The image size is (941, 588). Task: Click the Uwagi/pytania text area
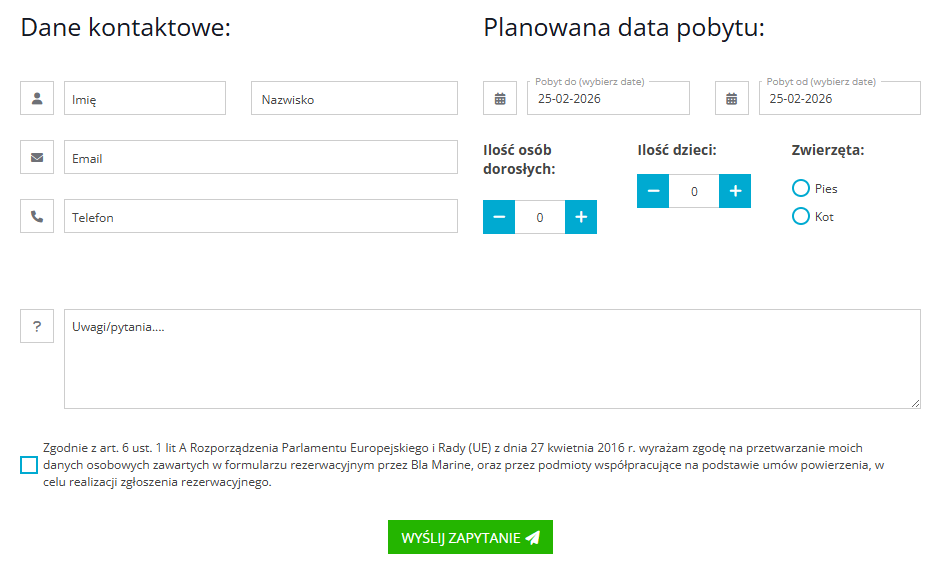point(492,359)
